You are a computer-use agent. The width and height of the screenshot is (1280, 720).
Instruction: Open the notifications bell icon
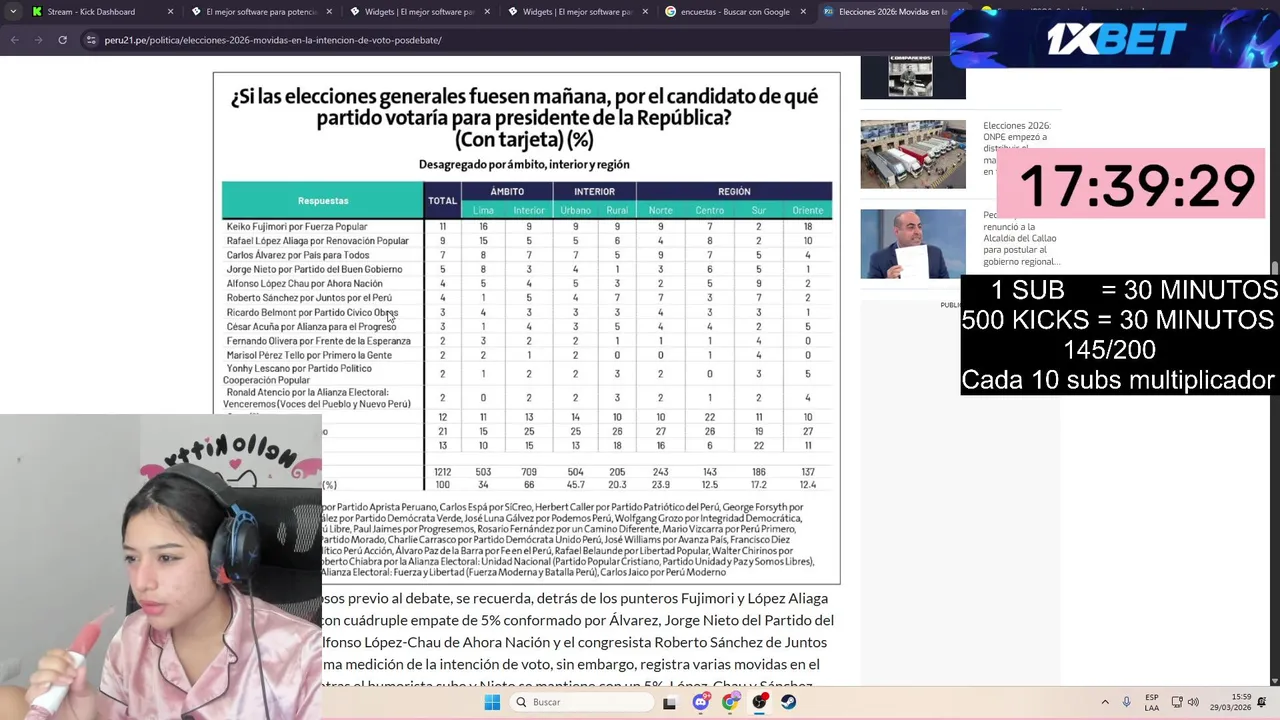(1262, 702)
